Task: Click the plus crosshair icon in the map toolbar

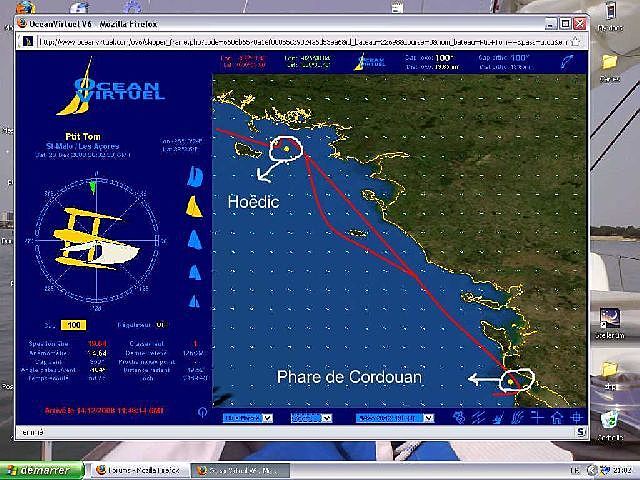Action: pyautogui.click(x=537, y=417)
